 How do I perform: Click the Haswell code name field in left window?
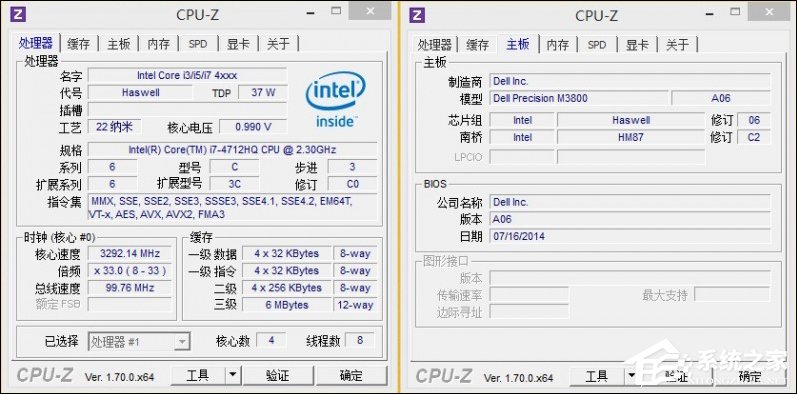pyautogui.click(x=140, y=93)
